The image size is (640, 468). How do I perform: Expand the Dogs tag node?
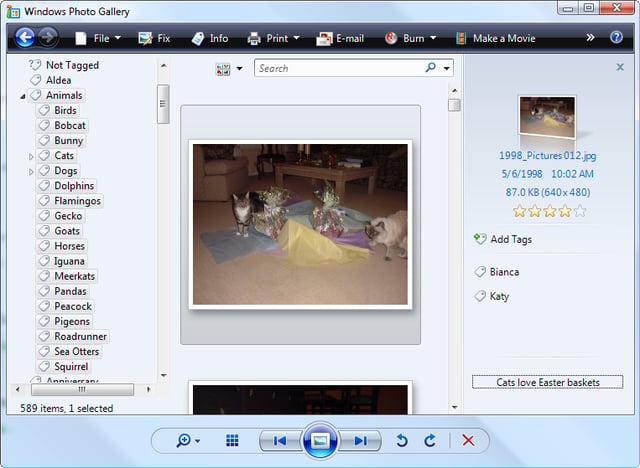click(x=31, y=172)
